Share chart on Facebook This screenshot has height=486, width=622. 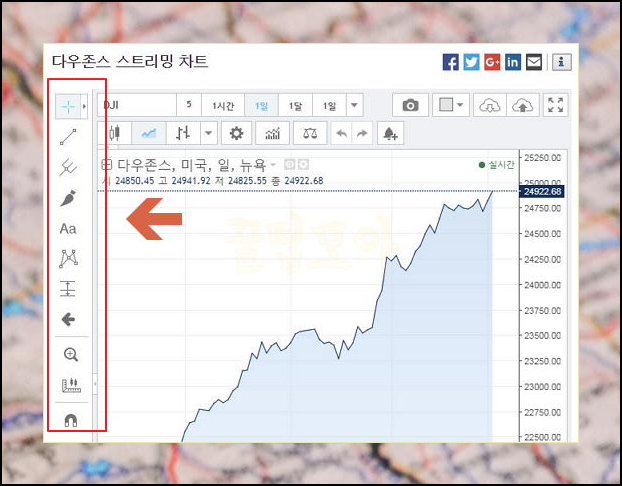pos(451,62)
